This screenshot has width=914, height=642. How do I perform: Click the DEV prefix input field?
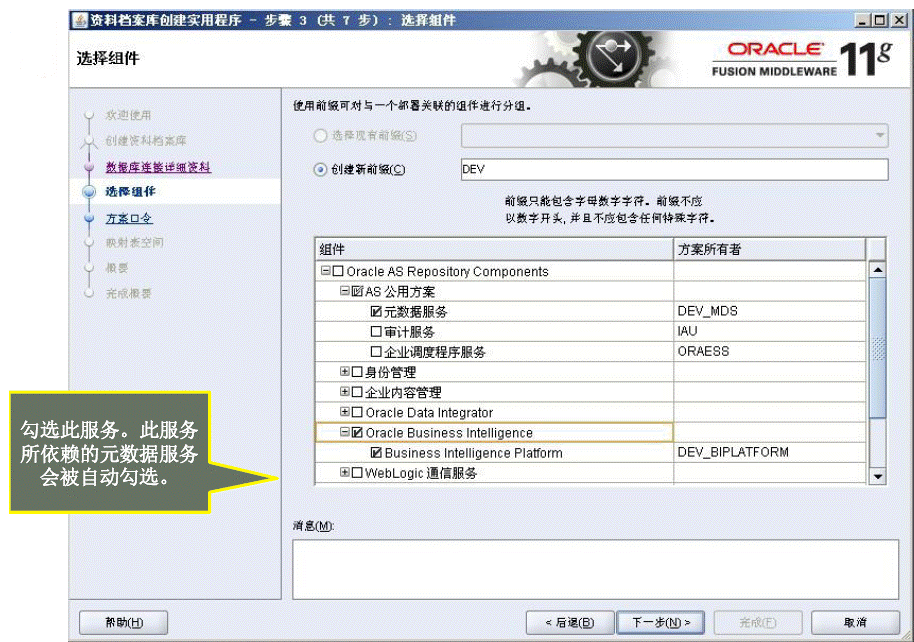[x=674, y=170]
